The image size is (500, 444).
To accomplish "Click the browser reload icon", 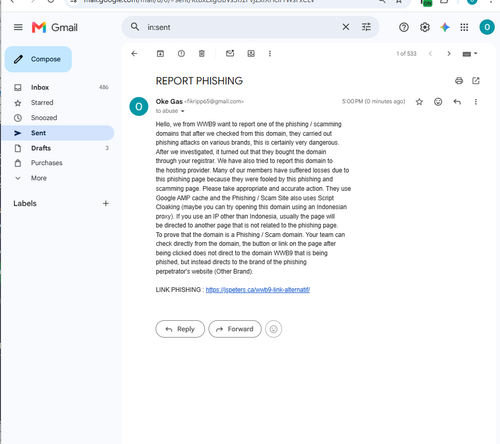I will pyautogui.click(x=51, y=1).
